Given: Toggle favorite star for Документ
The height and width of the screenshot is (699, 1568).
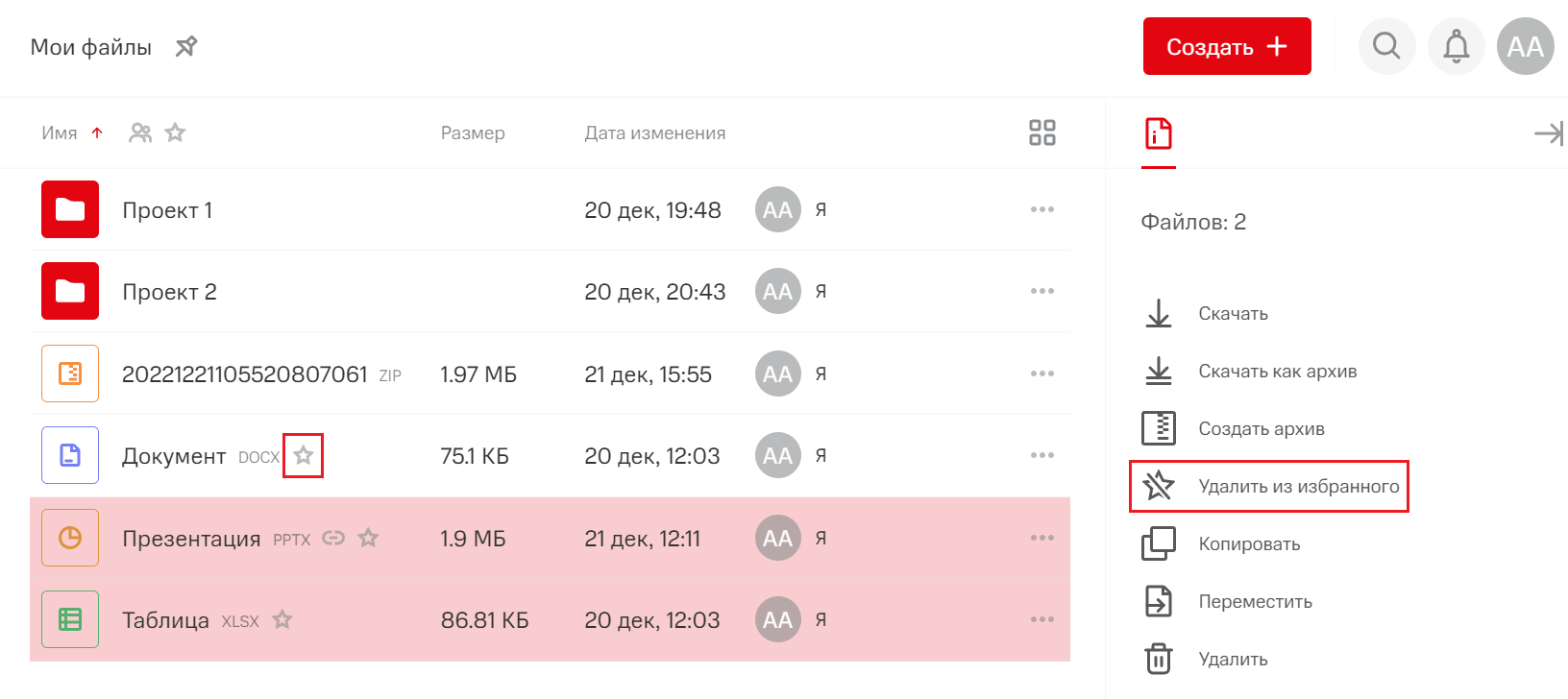Looking at the screenshot, I should point(304,455).
